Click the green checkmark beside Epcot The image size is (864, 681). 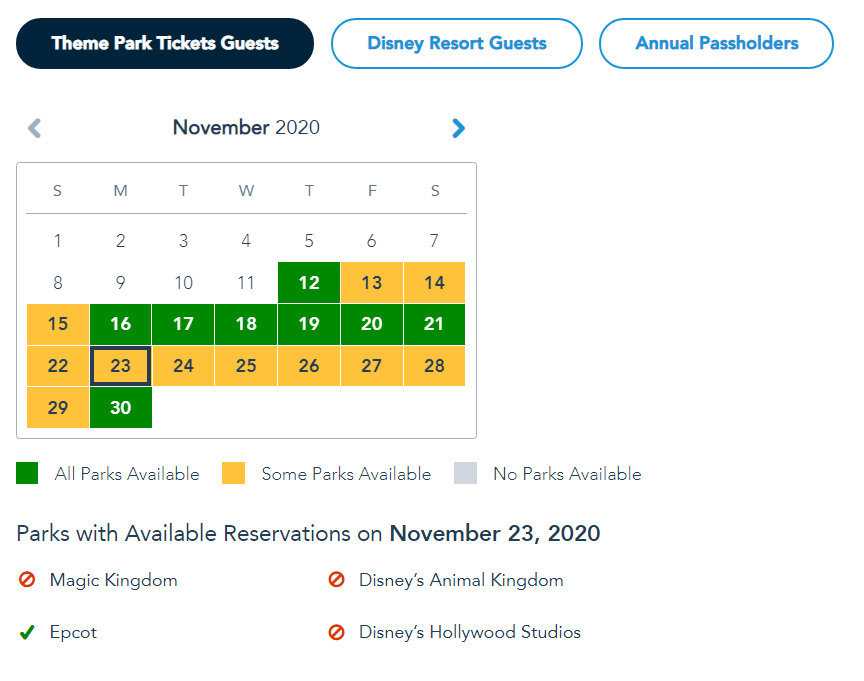(27, 632)
